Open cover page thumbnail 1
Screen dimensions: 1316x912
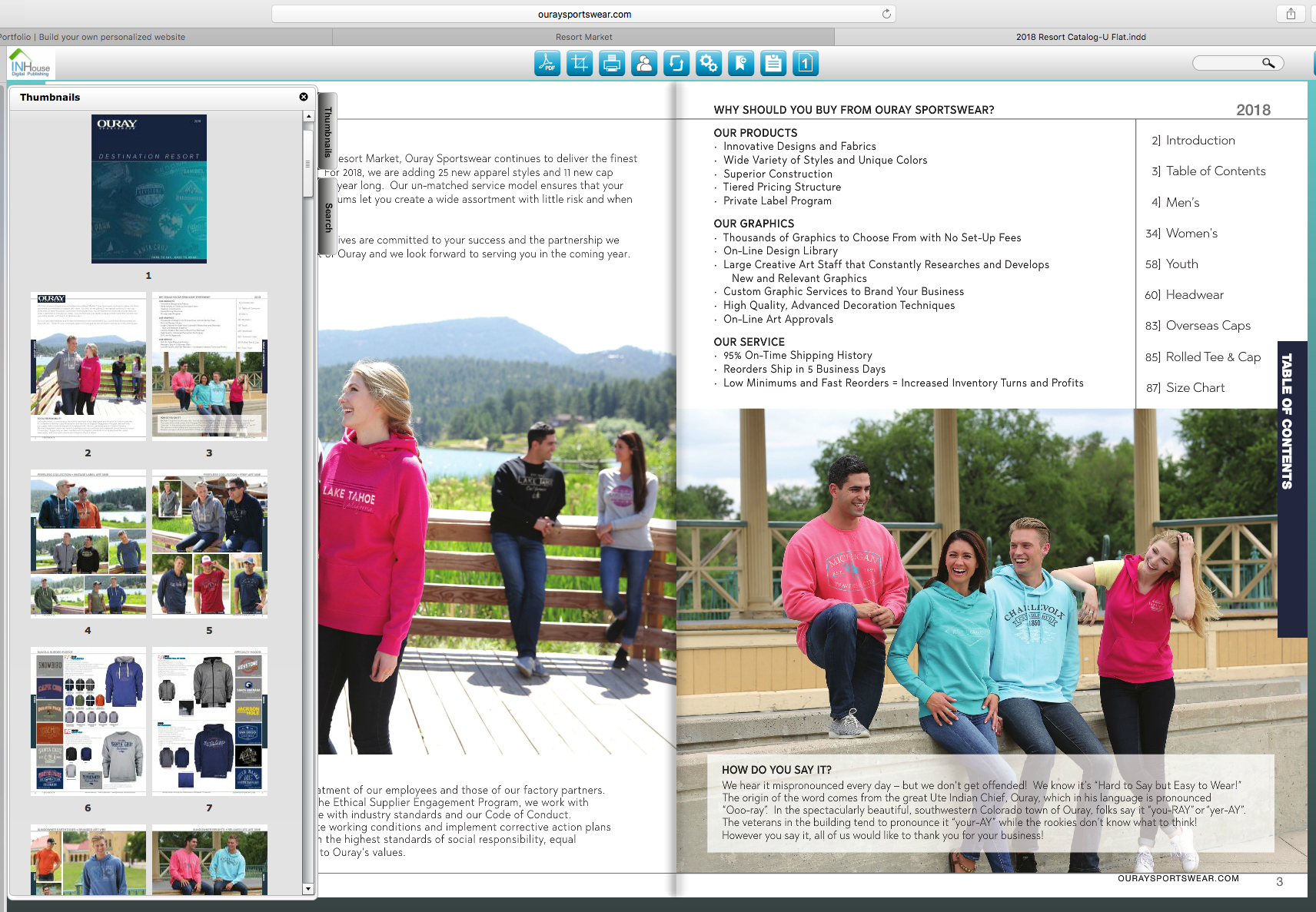pyautogui.click(x=149, y=189)
